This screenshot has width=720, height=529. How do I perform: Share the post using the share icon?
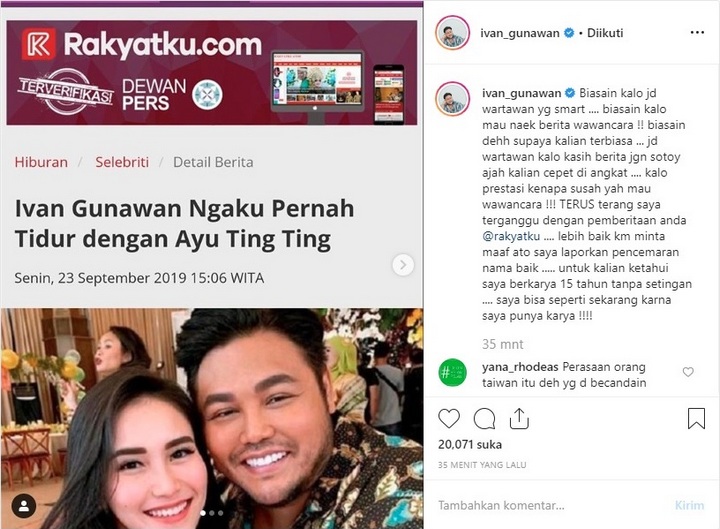tap(519, 418)
